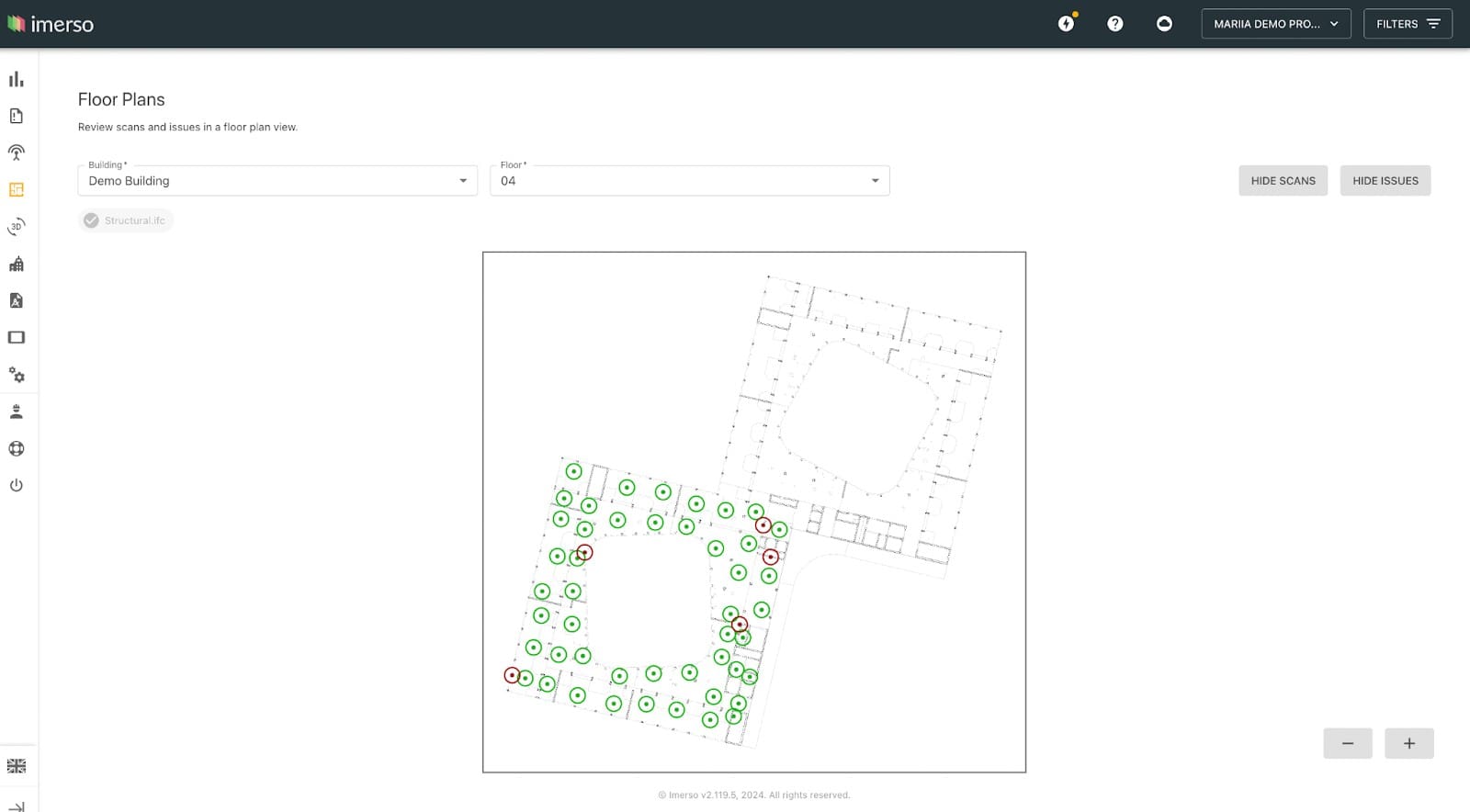Click the lightning bolt notifications icon

pyautogui.click(x=1066, y=24)
